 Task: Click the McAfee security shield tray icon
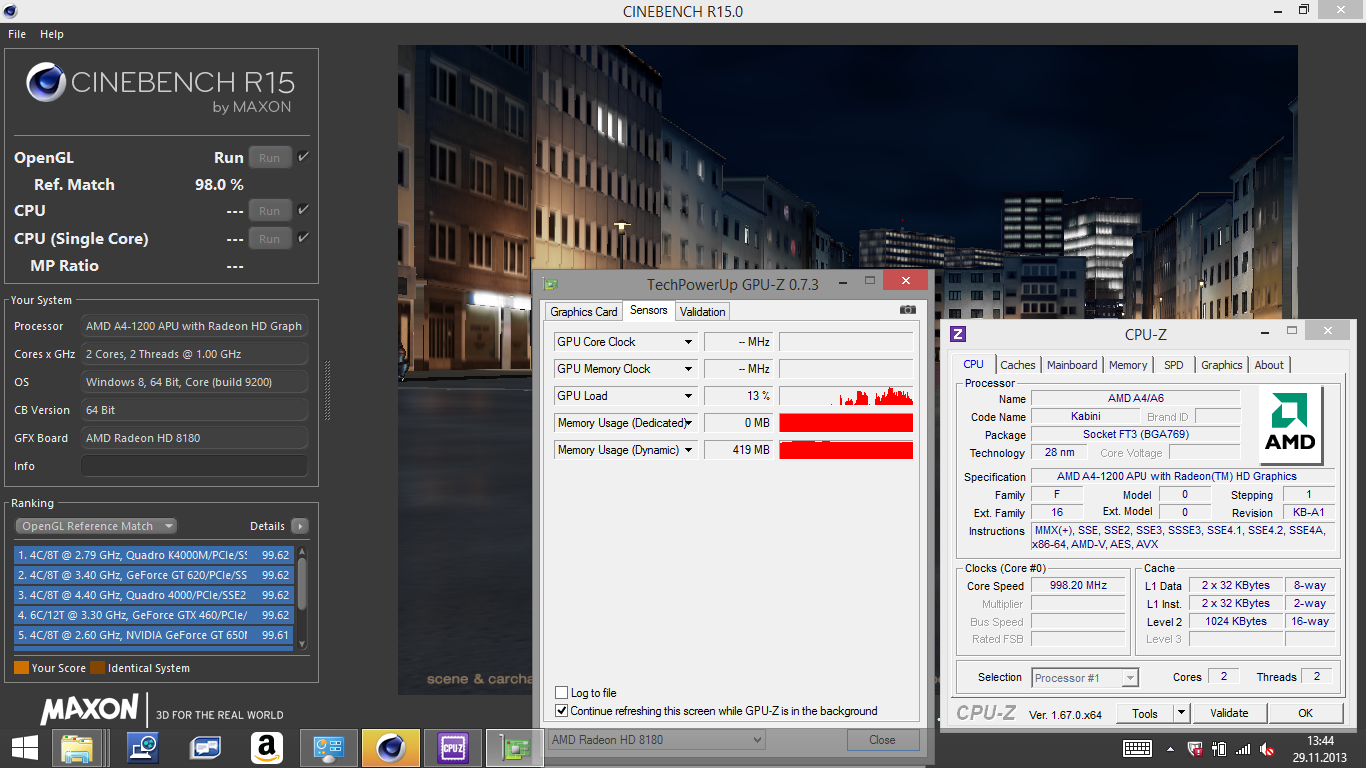coord(1195,748)
